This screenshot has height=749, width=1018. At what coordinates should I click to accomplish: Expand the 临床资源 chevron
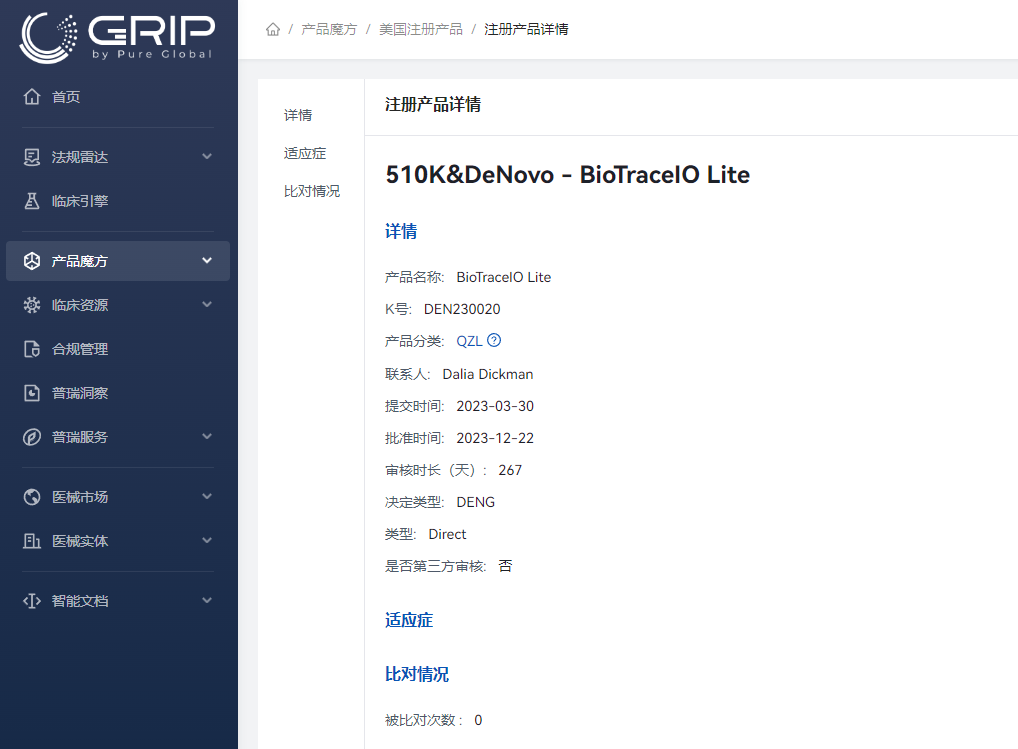click(x=207, y=304)
